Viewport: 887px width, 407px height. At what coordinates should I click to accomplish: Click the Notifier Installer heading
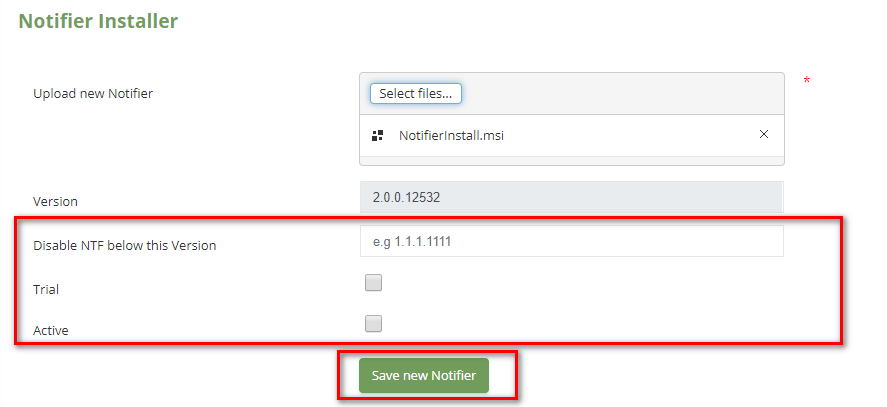98,20
